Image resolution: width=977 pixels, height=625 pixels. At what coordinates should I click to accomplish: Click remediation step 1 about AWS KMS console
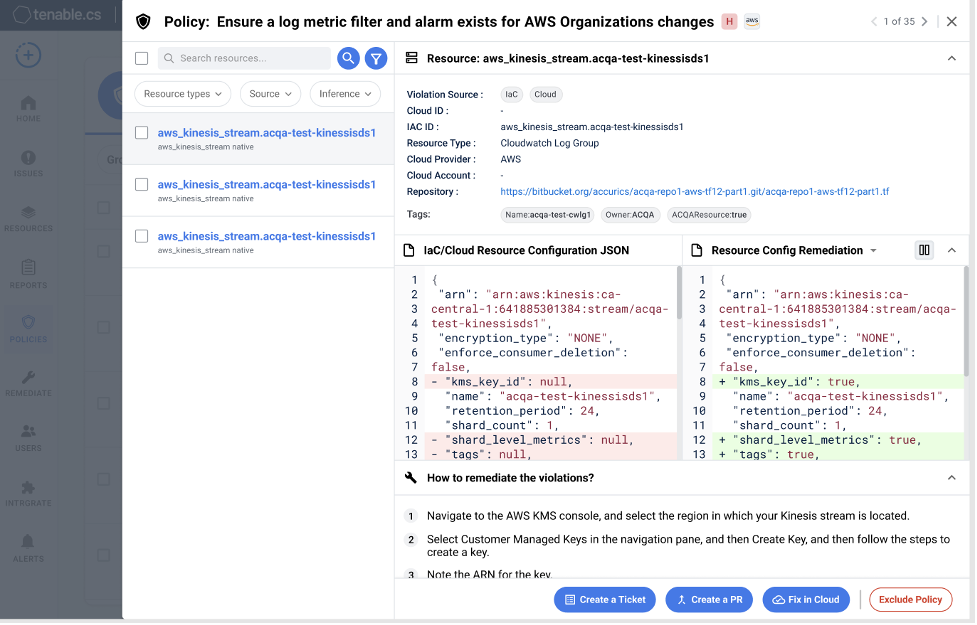click(668, 517)
